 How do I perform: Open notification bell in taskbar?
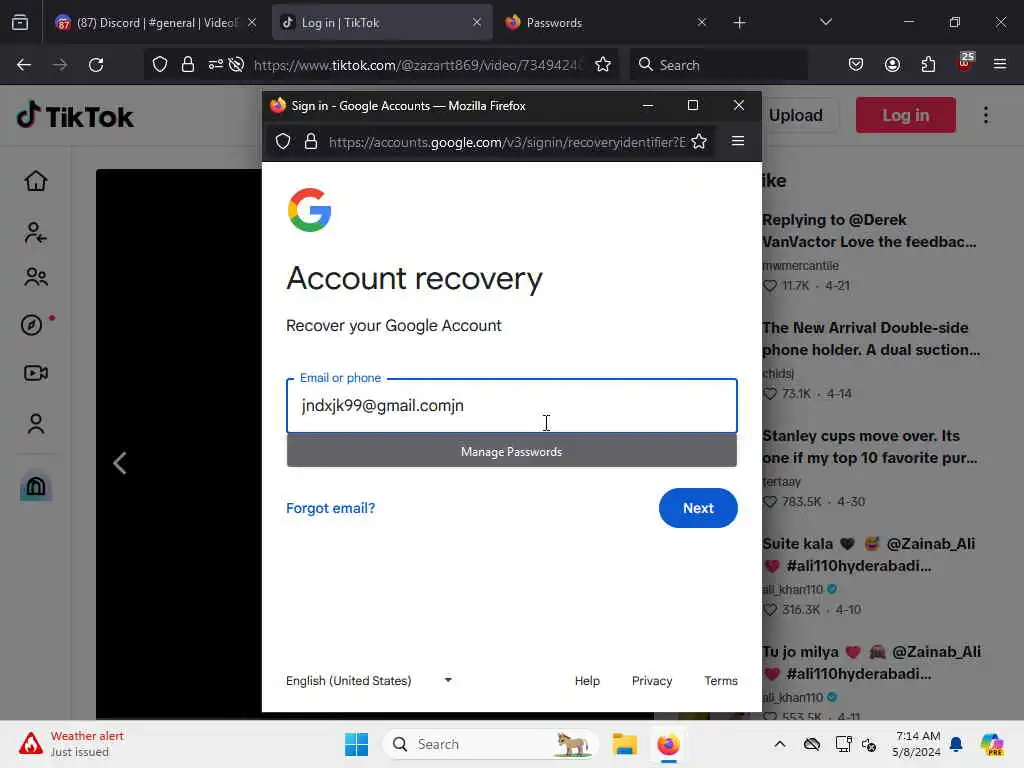point(956,744)
